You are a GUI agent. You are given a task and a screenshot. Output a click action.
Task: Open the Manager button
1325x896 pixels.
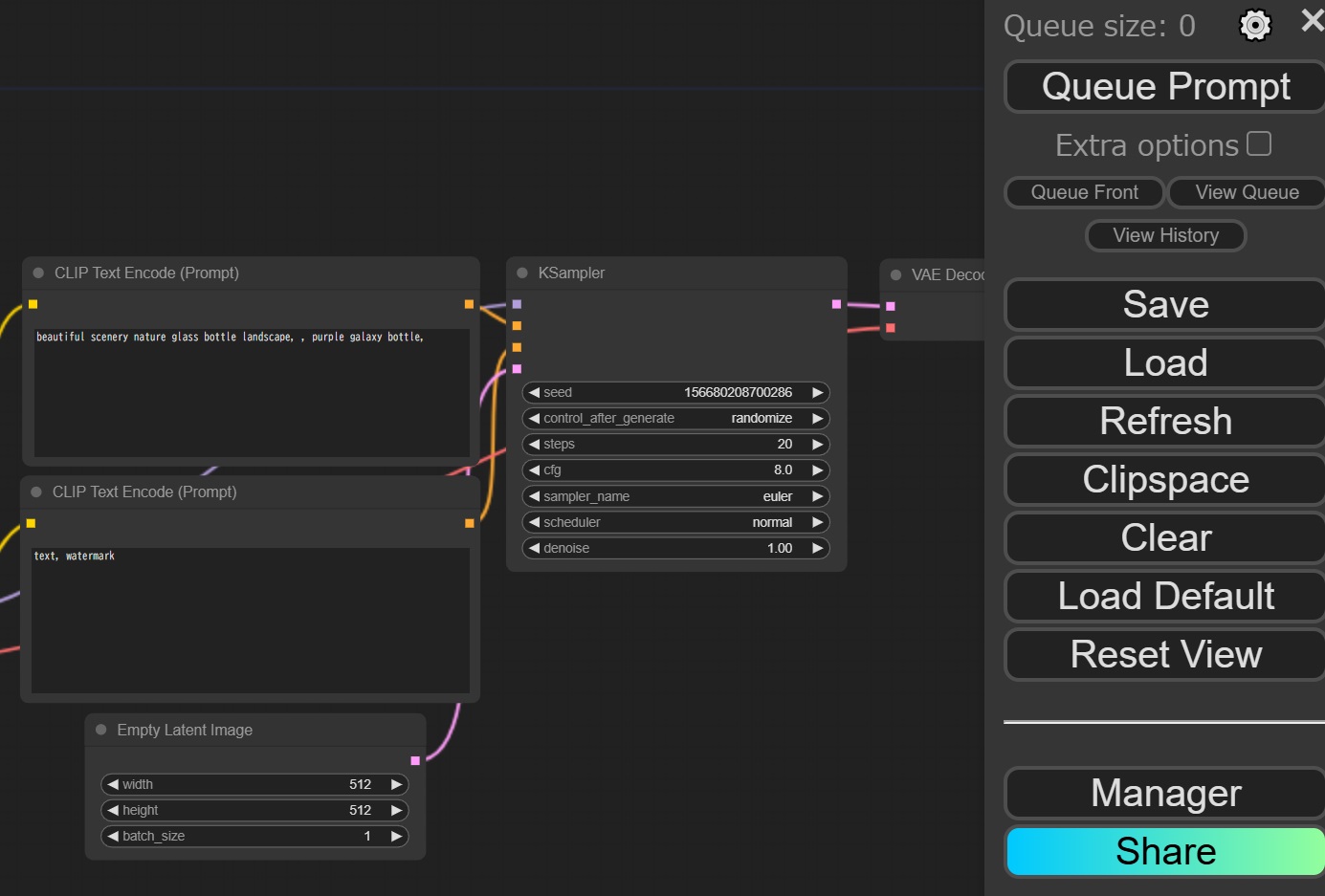click(1165, 793)
